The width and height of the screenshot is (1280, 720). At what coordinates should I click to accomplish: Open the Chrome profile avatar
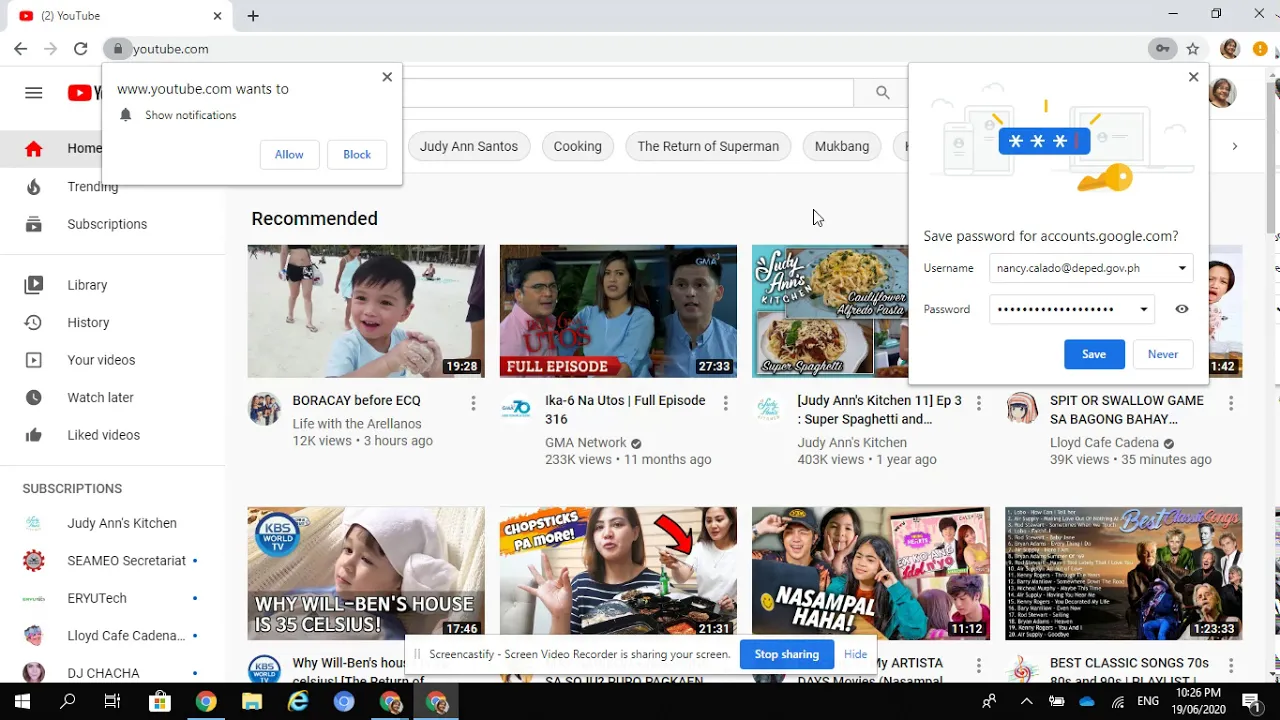coord(1230,49)
